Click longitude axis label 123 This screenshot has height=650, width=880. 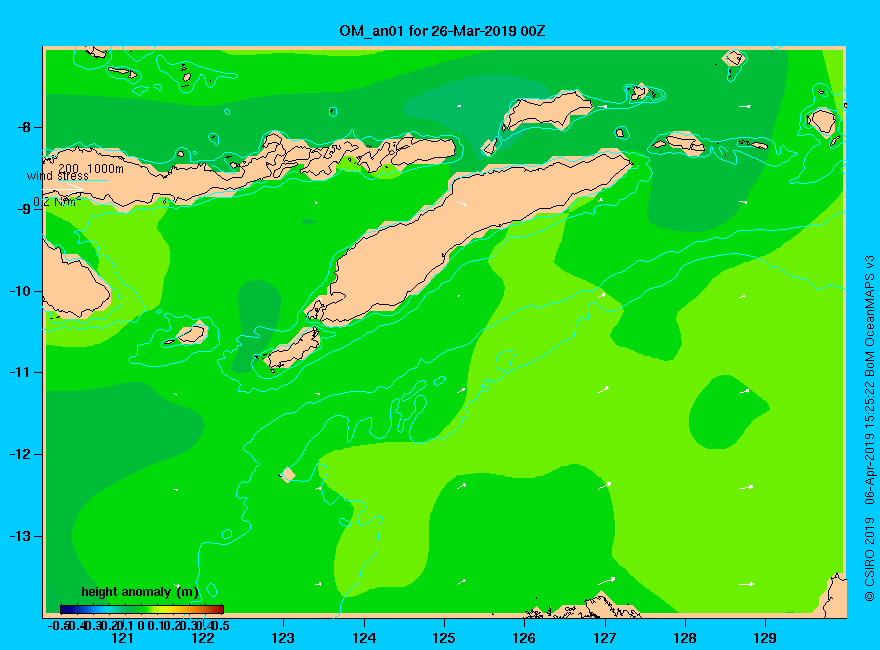(x=283, y=638)
